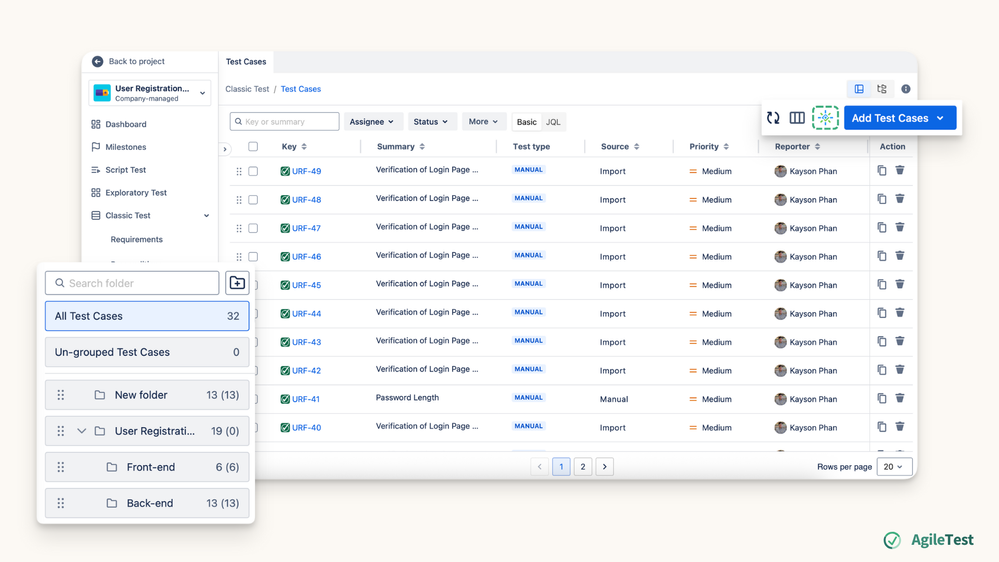Select the All Test Cases folder
The image size is (999, 562).
pyautogui.click(x=147, y=316)
